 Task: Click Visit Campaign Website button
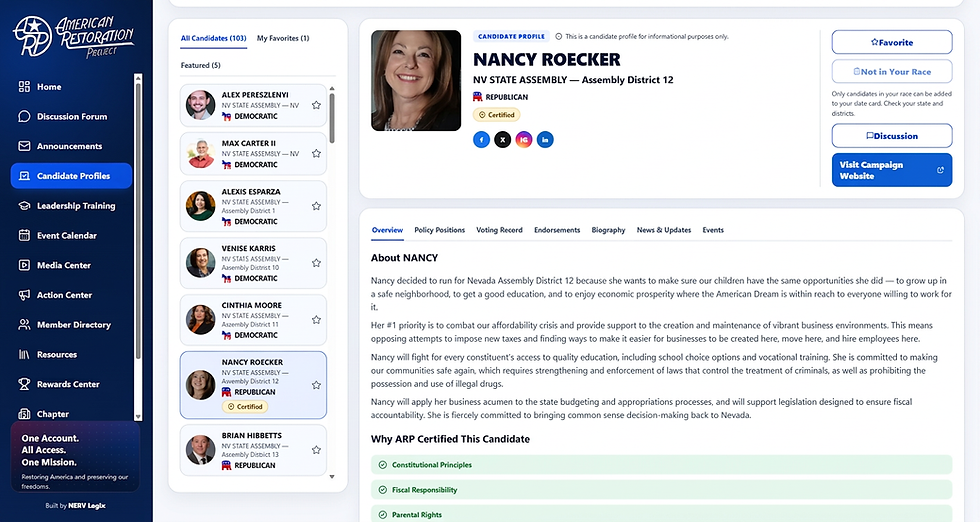click(892, 170)
